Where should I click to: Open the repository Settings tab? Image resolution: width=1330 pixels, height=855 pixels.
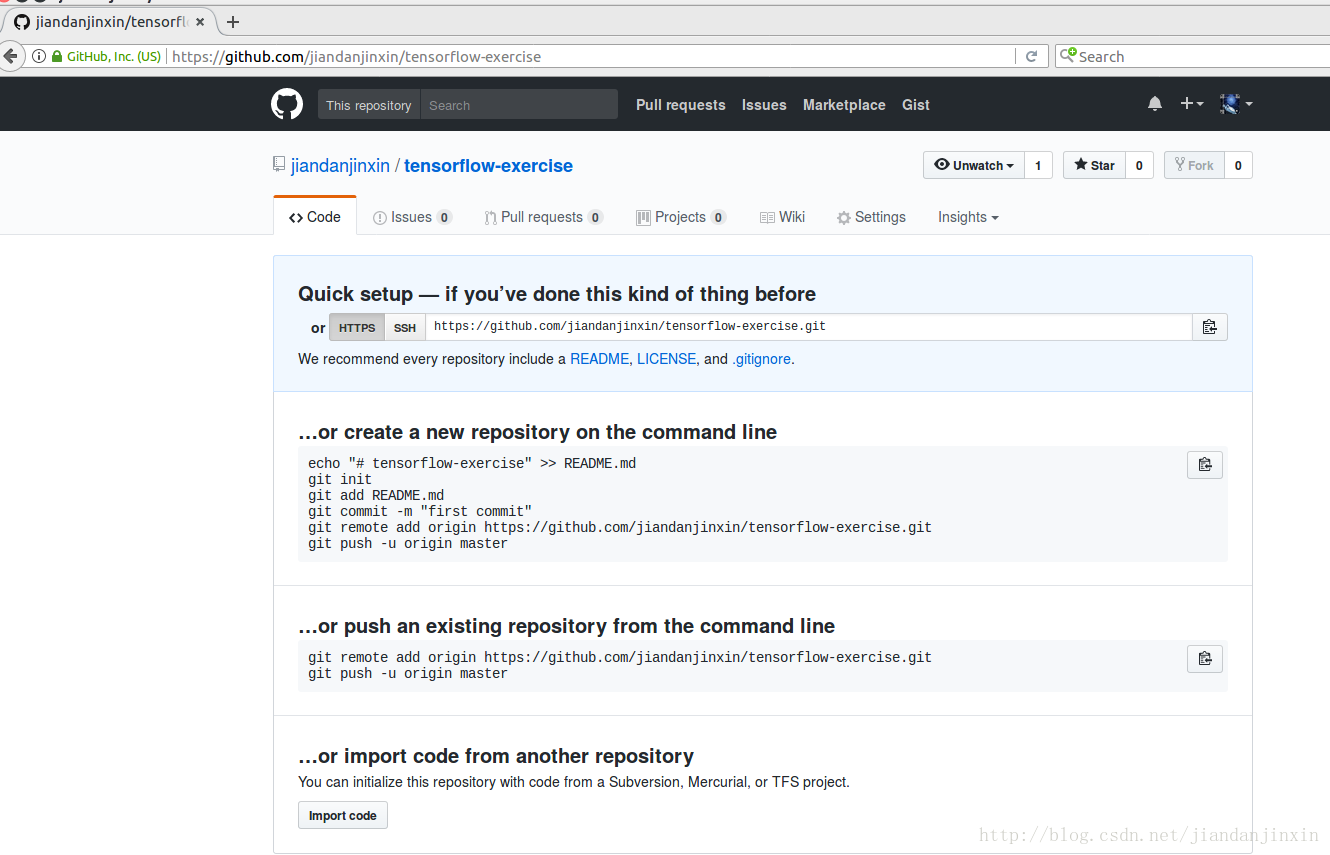pyautogui.click(x=871, y=217)
